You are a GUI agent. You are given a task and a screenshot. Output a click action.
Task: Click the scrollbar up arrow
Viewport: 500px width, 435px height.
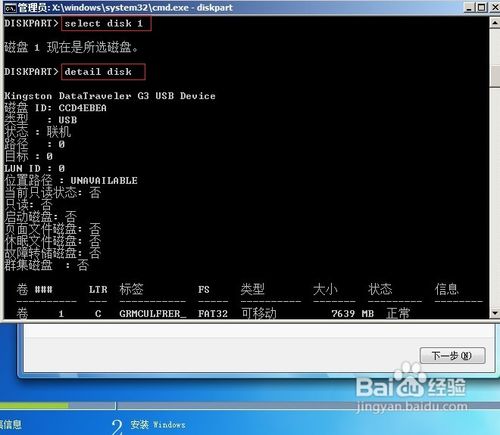(495, 23)
